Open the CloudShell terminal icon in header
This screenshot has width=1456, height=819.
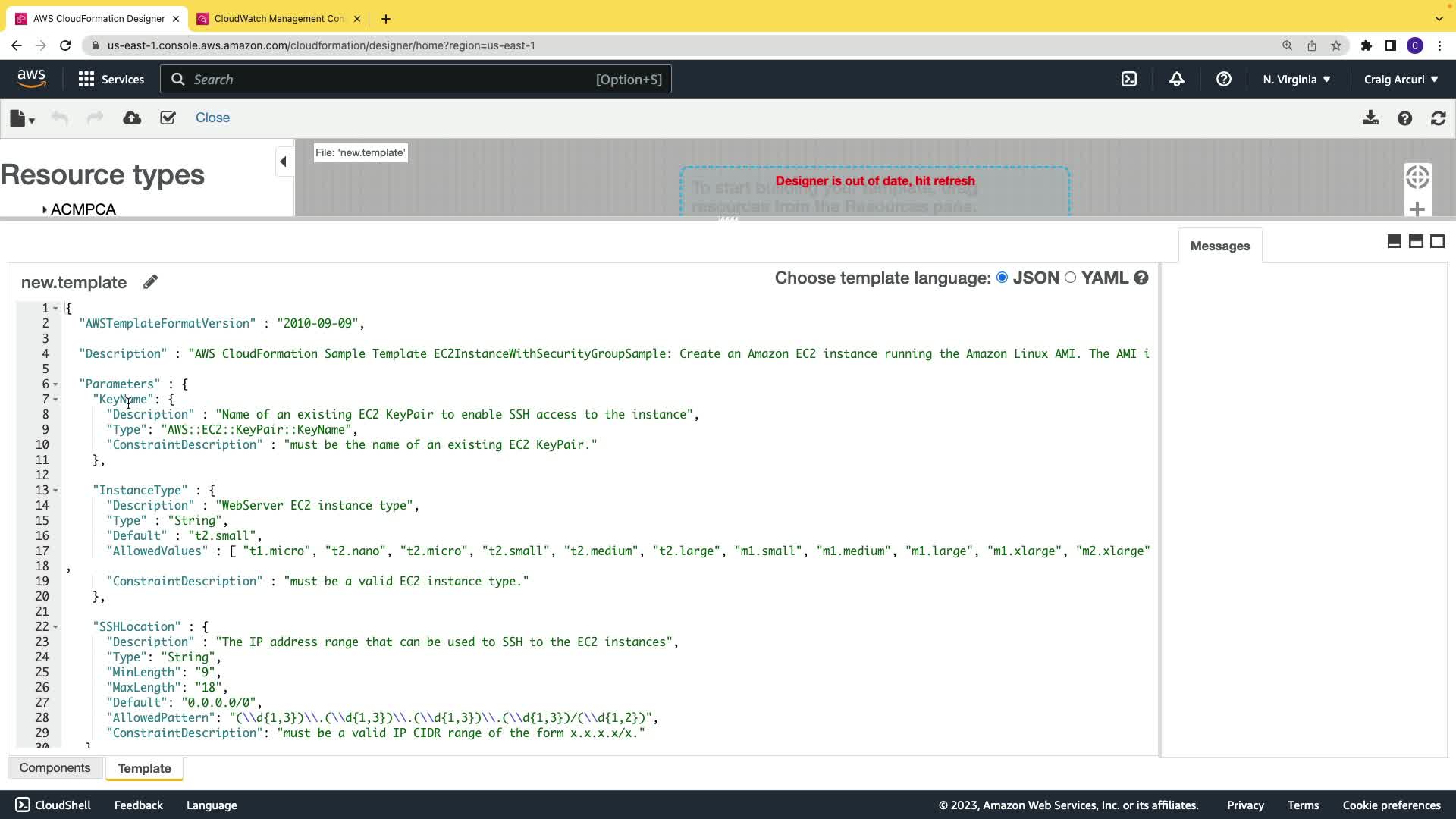(1129, 79)
